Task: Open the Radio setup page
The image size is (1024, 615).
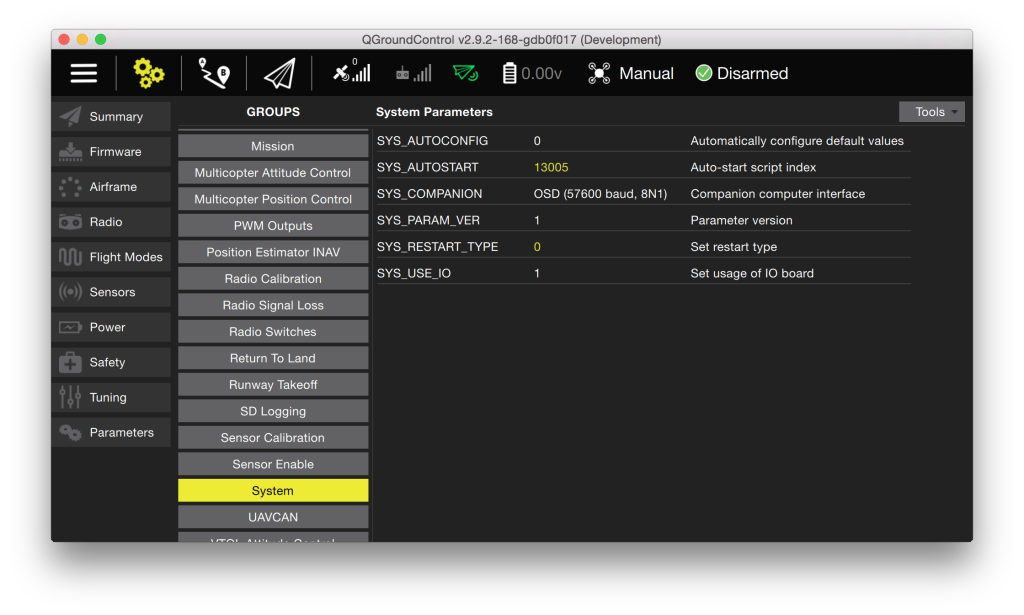Action: (x=111, y=222)
